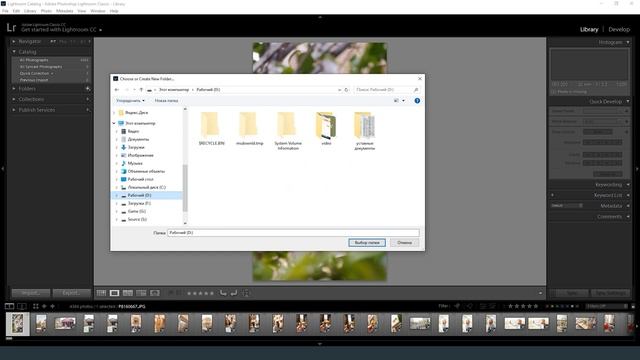Select Source (S:) drive in the dialog tree
This screenshot has height=360, width=640.
point(137,219)
